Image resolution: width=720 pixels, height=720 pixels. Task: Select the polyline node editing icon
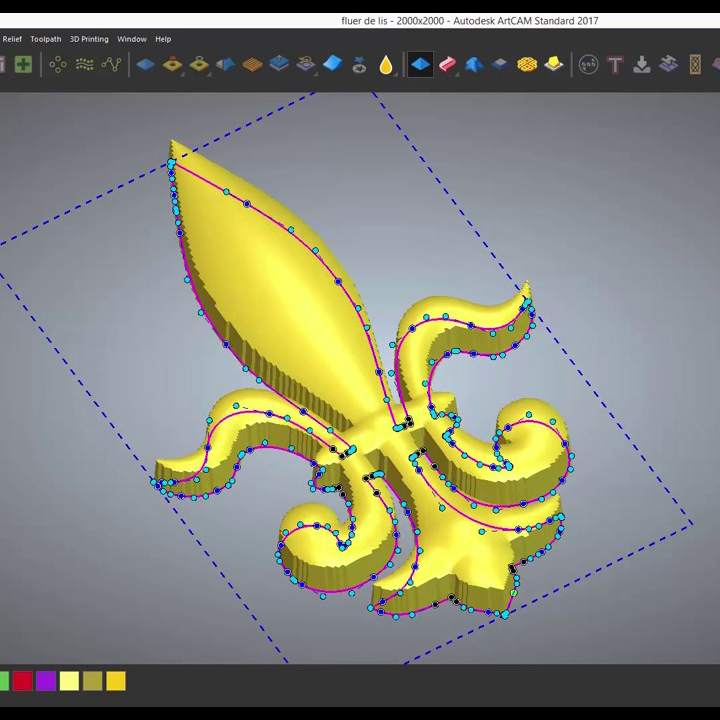[x=111, y=65]
